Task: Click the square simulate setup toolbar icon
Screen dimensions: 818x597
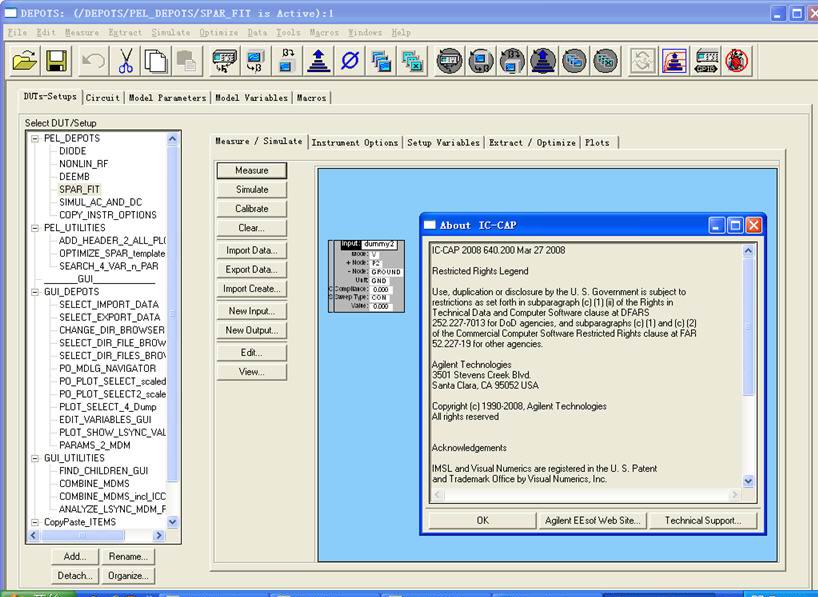Action: [x=256, y=61]
